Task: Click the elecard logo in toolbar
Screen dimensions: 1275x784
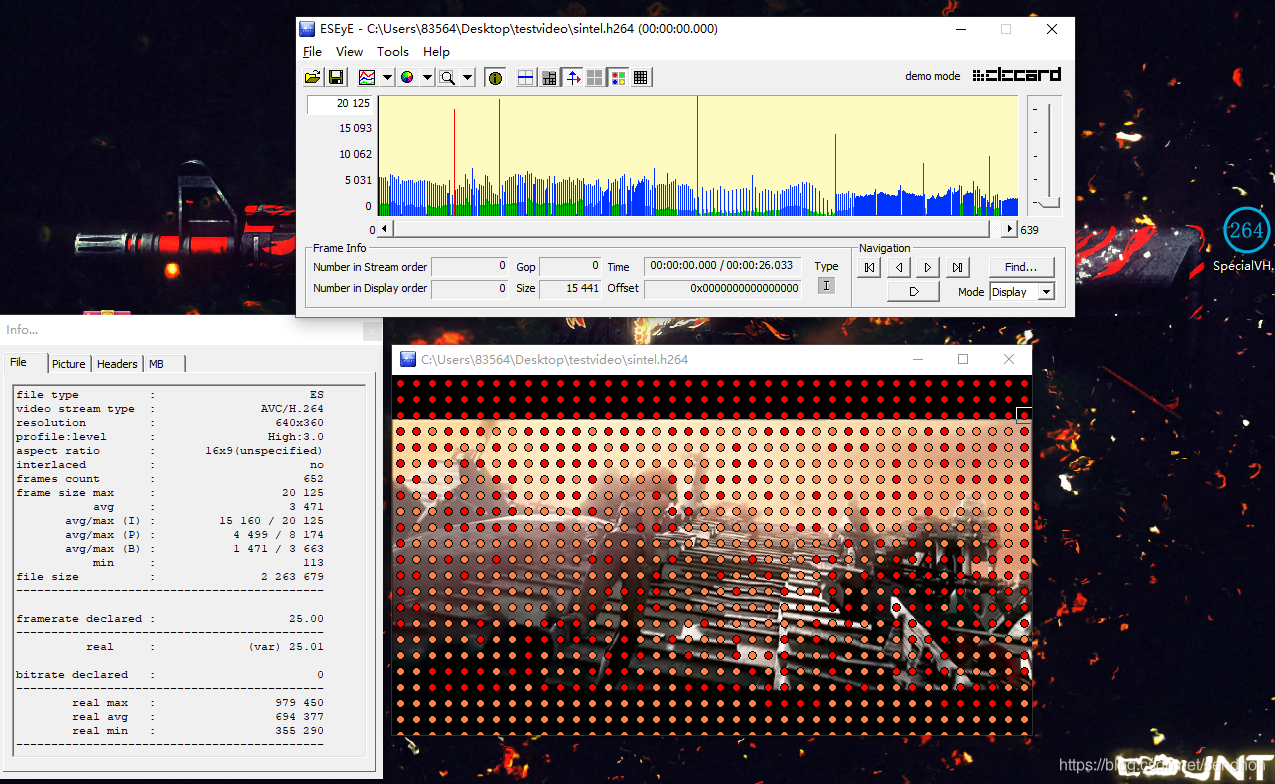Action: (1017, 75)
